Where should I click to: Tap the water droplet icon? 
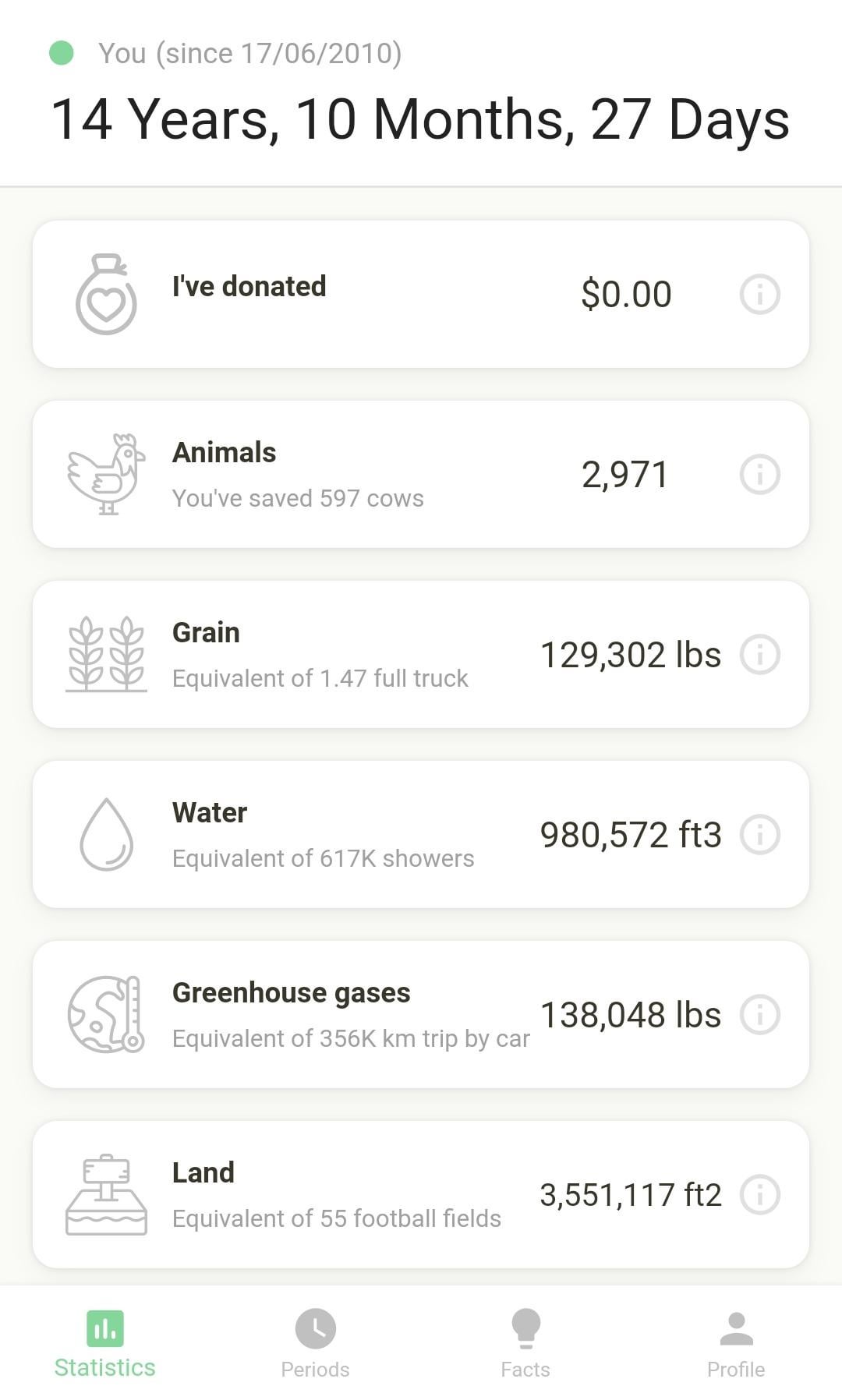pyautogui.click(x=106, y=835)
